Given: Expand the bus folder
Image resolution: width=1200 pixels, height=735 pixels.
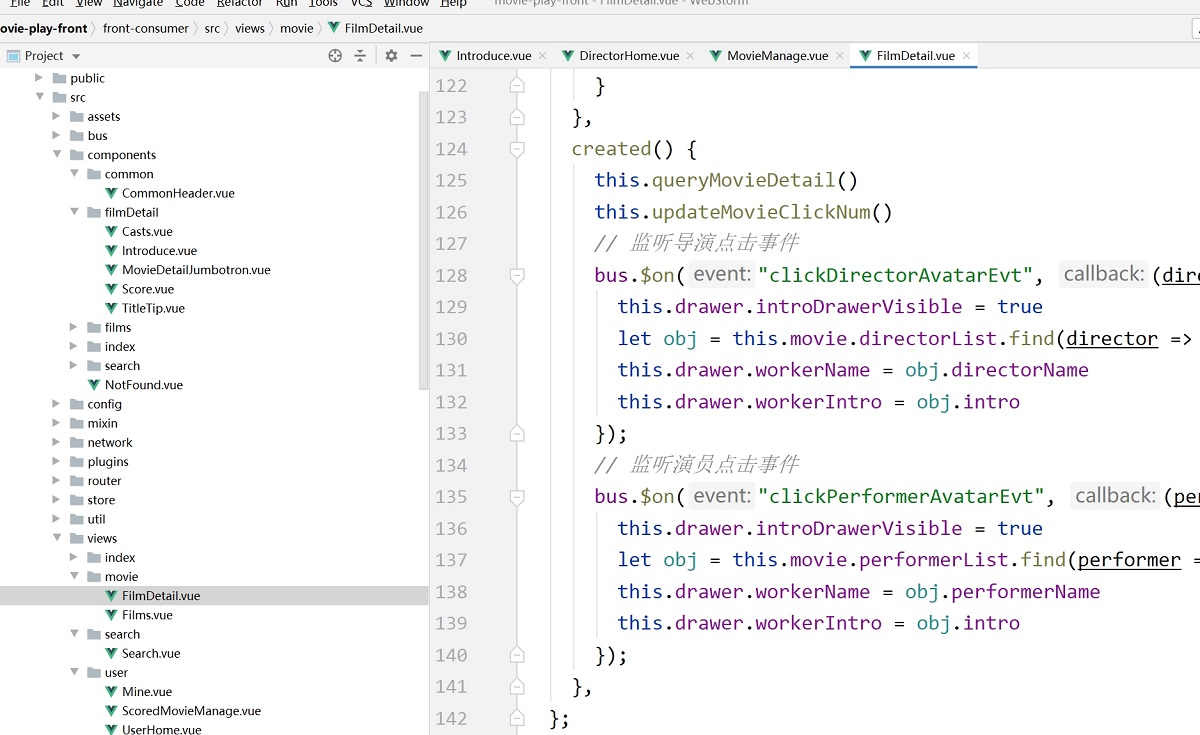Looking at the screenshot, I should click(56, 135).
